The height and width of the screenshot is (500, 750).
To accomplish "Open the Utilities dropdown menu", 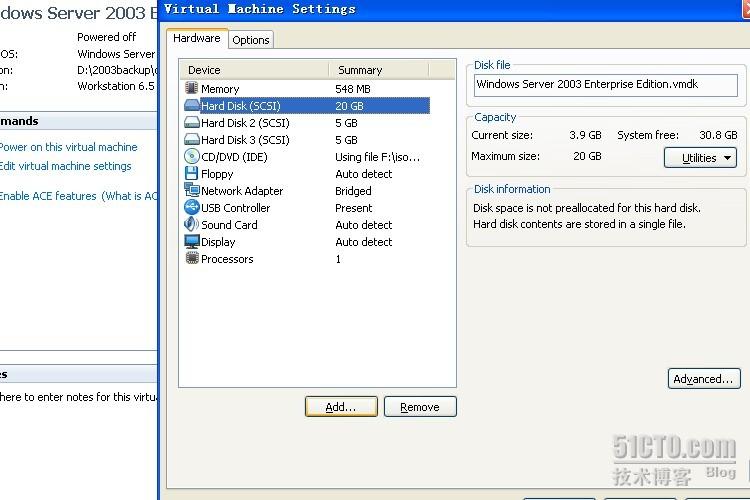I will tap(700, 158).
